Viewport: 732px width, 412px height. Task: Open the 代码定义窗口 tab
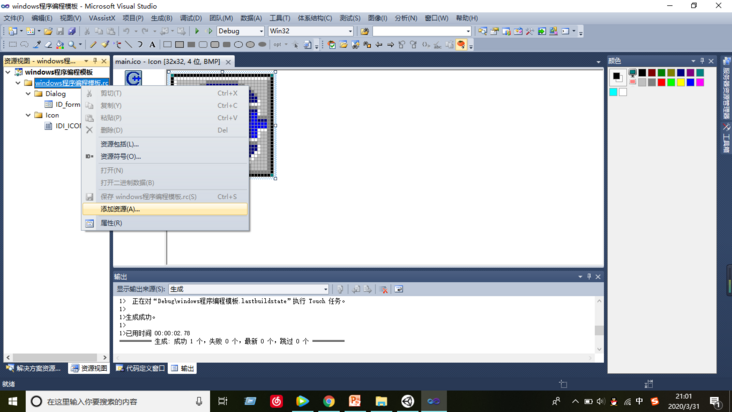(x=141, y=369)
